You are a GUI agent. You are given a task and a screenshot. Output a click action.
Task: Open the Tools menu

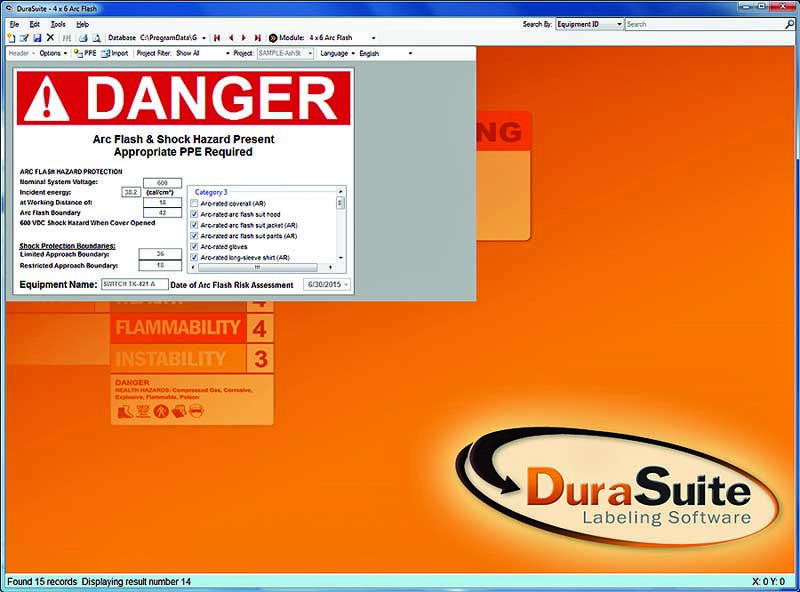tap(58, 24)
